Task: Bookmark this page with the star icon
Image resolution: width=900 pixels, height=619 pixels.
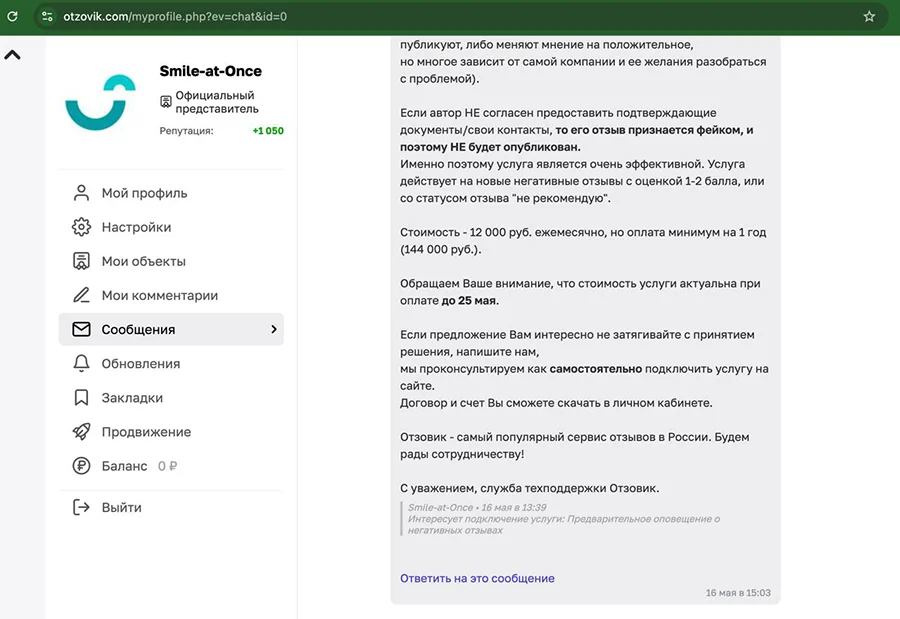Action: 869,16
